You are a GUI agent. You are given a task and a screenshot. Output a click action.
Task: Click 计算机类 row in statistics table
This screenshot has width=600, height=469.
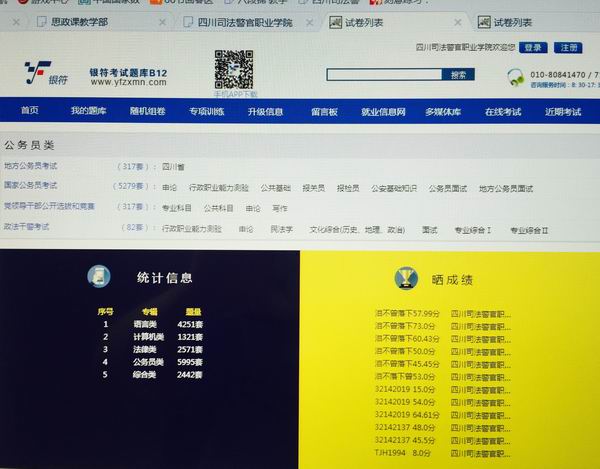coord(150,337)
